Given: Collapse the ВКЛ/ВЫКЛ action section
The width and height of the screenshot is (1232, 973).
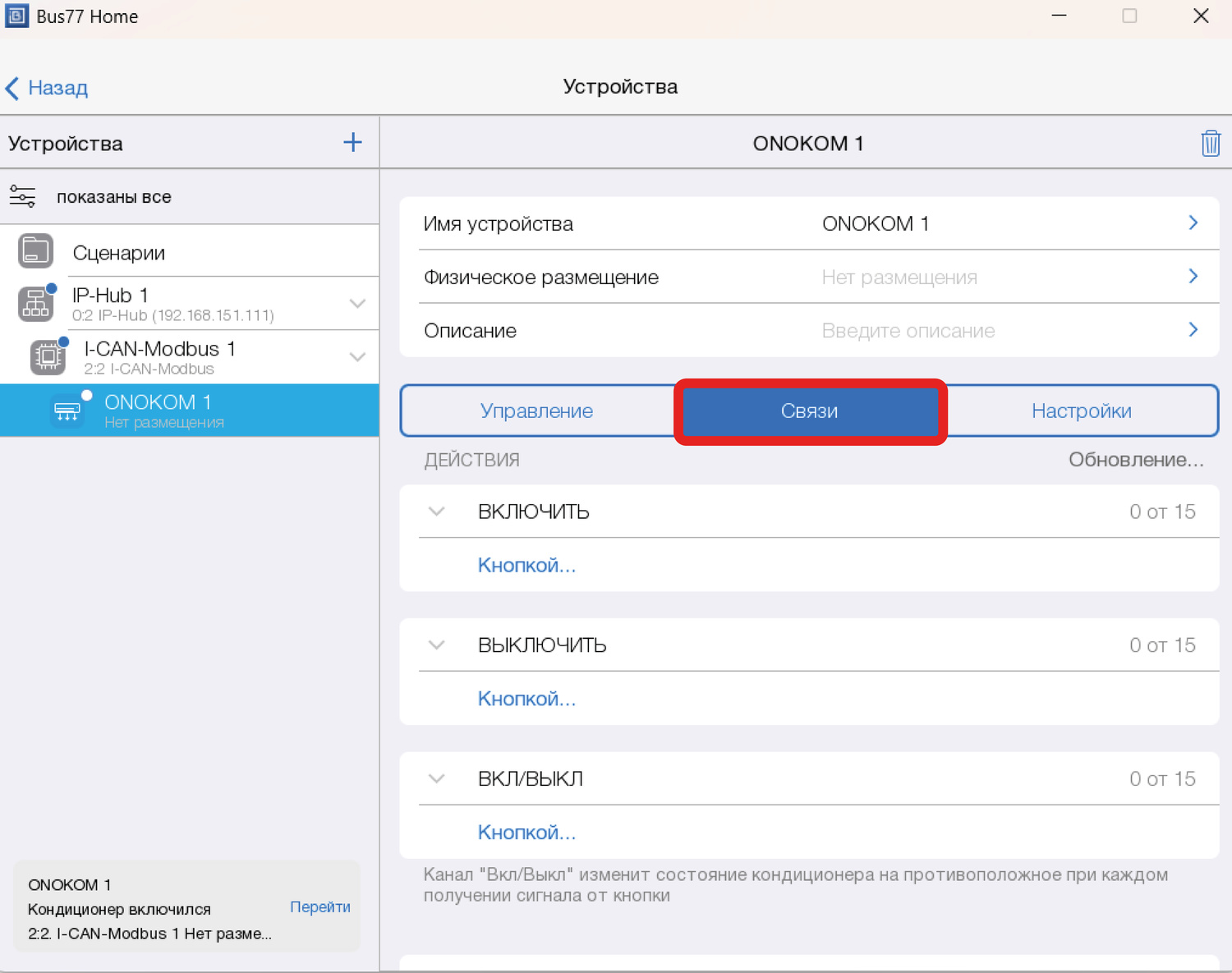Looking at the screenshot, I should [x=437, y=778].
